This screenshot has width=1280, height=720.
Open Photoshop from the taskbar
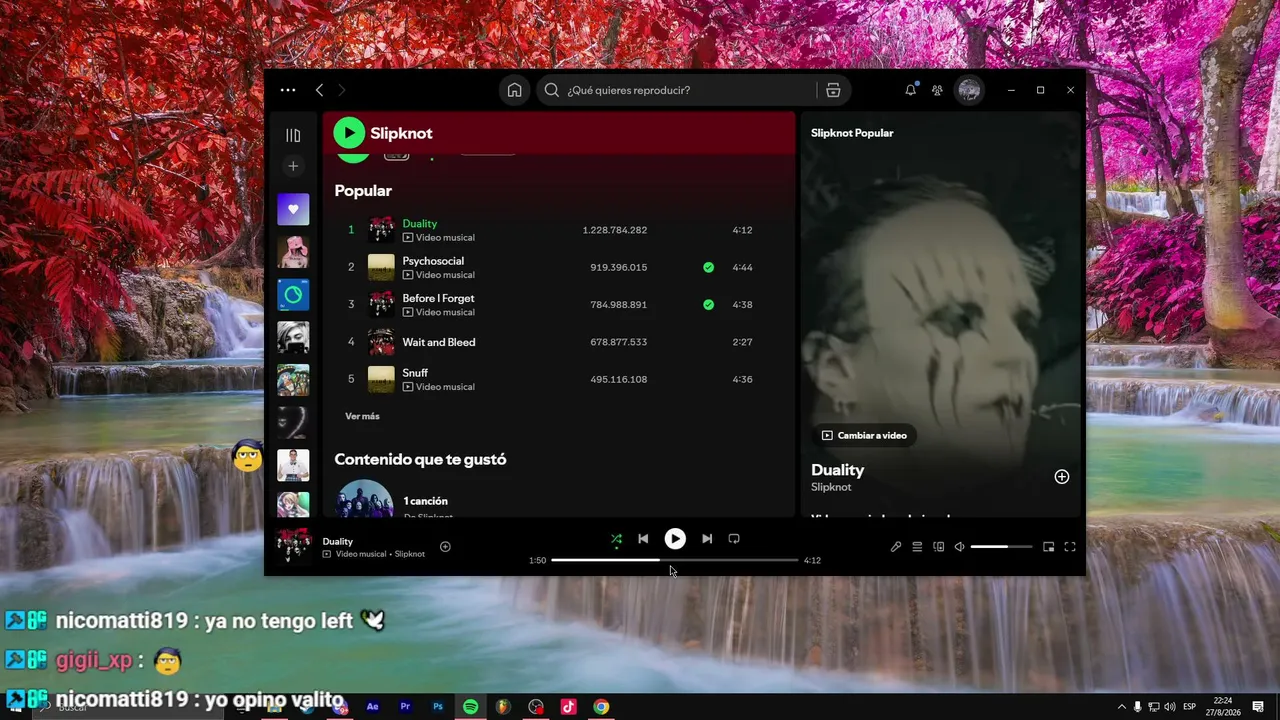point(438,707)
